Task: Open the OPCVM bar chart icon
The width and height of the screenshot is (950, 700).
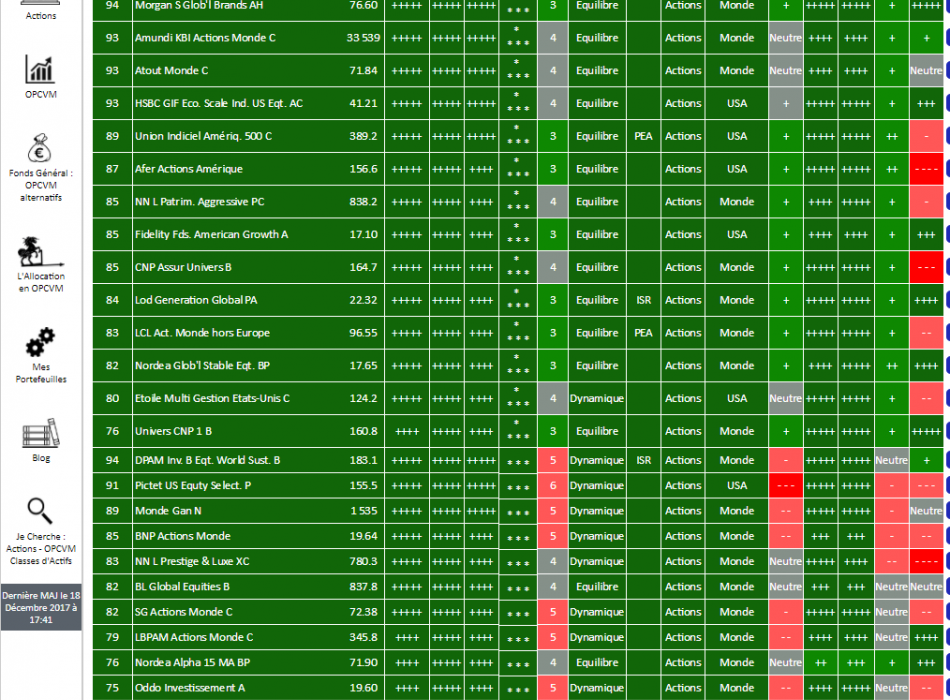Action: [x=41, y=69]
